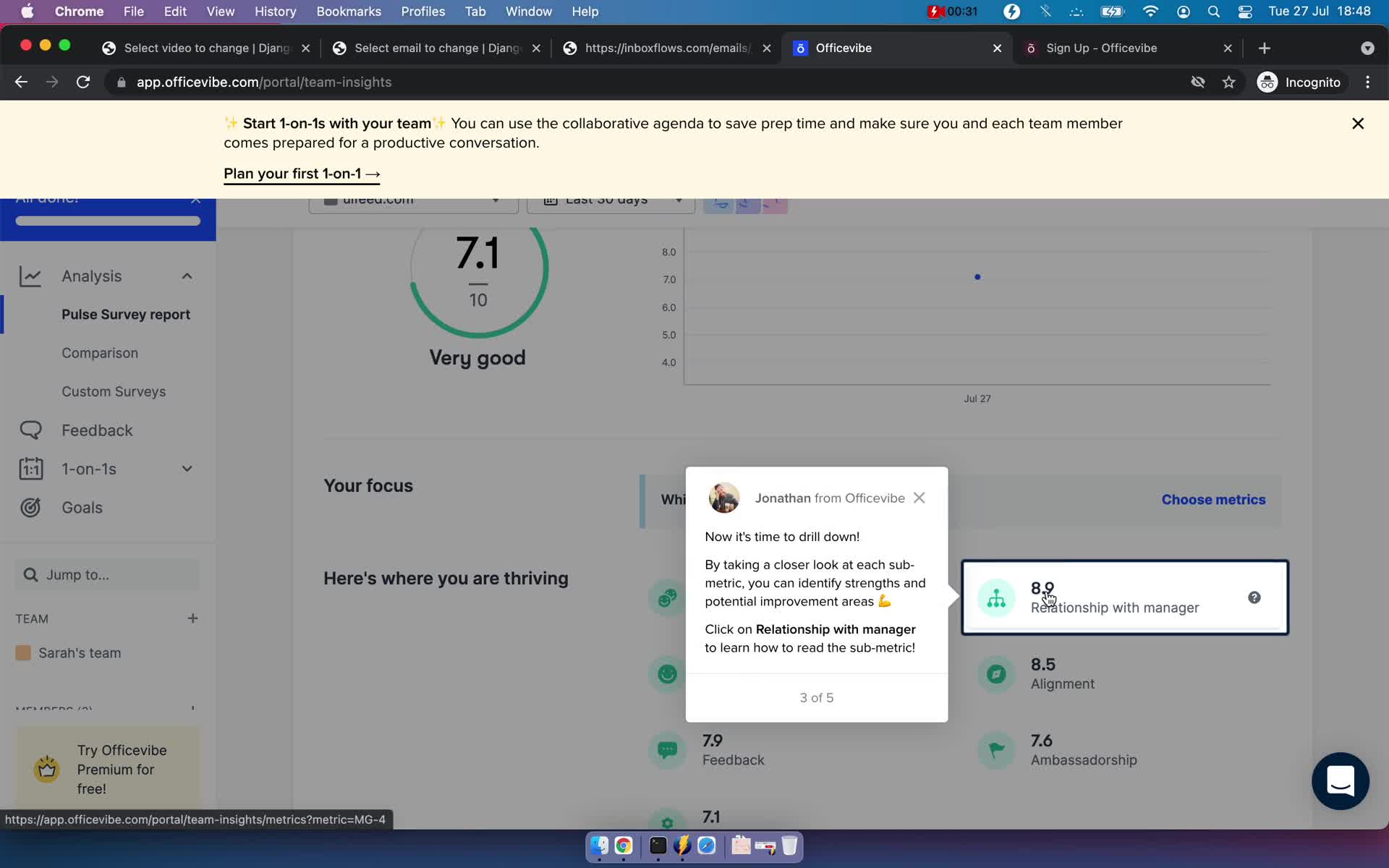This screenshot has height=868, width=1389.
Task: Click the Feedback metric icon in thriving section
Action: coord(667,749)
